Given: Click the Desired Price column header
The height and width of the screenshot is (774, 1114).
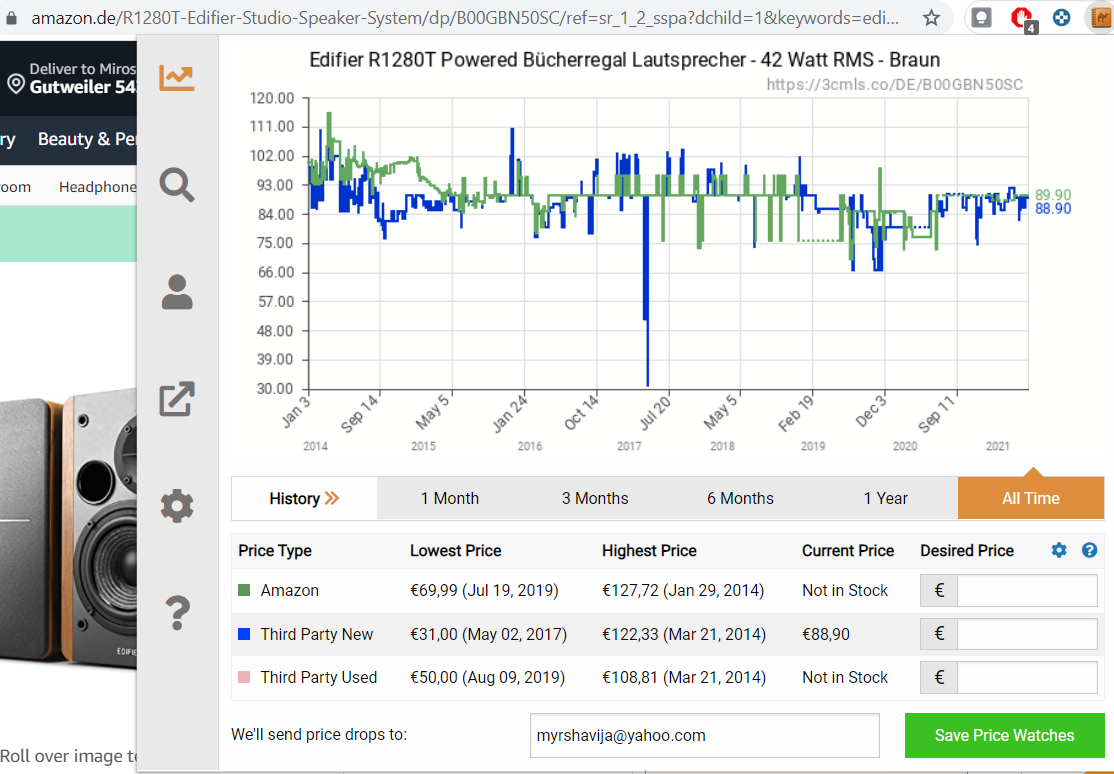Looking at the screenshot, I should click(x=967, y=551).
